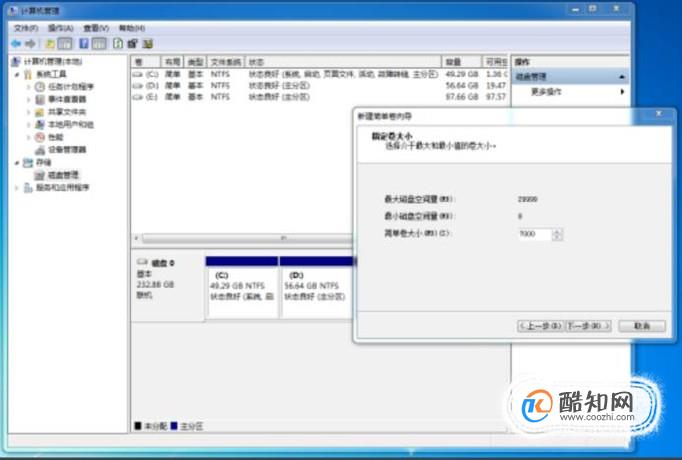Collapse the 系统工具 tree node
682x460 pixels.
[x=17, y=74]
